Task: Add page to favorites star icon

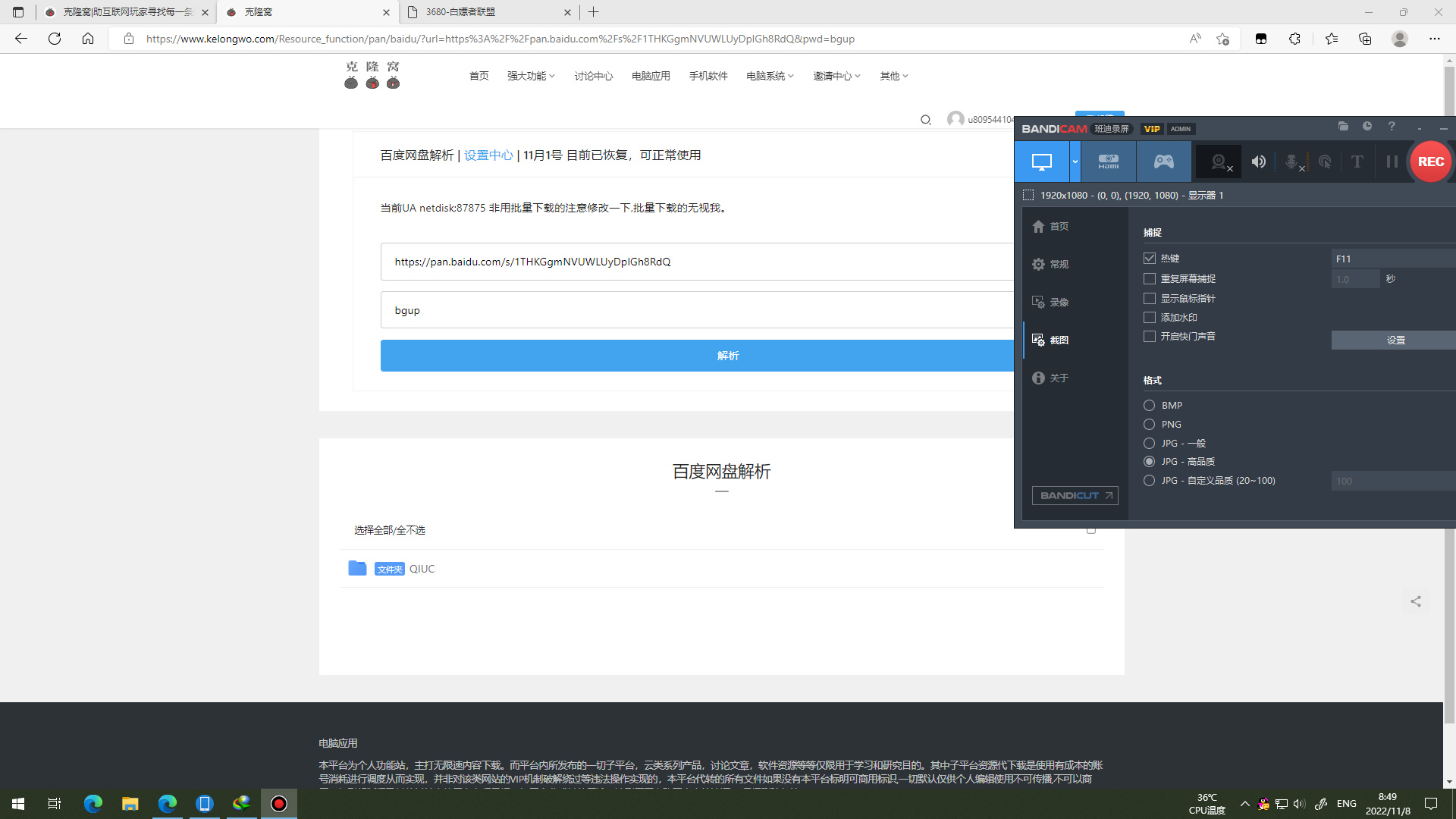Action: coord(1222,39)
